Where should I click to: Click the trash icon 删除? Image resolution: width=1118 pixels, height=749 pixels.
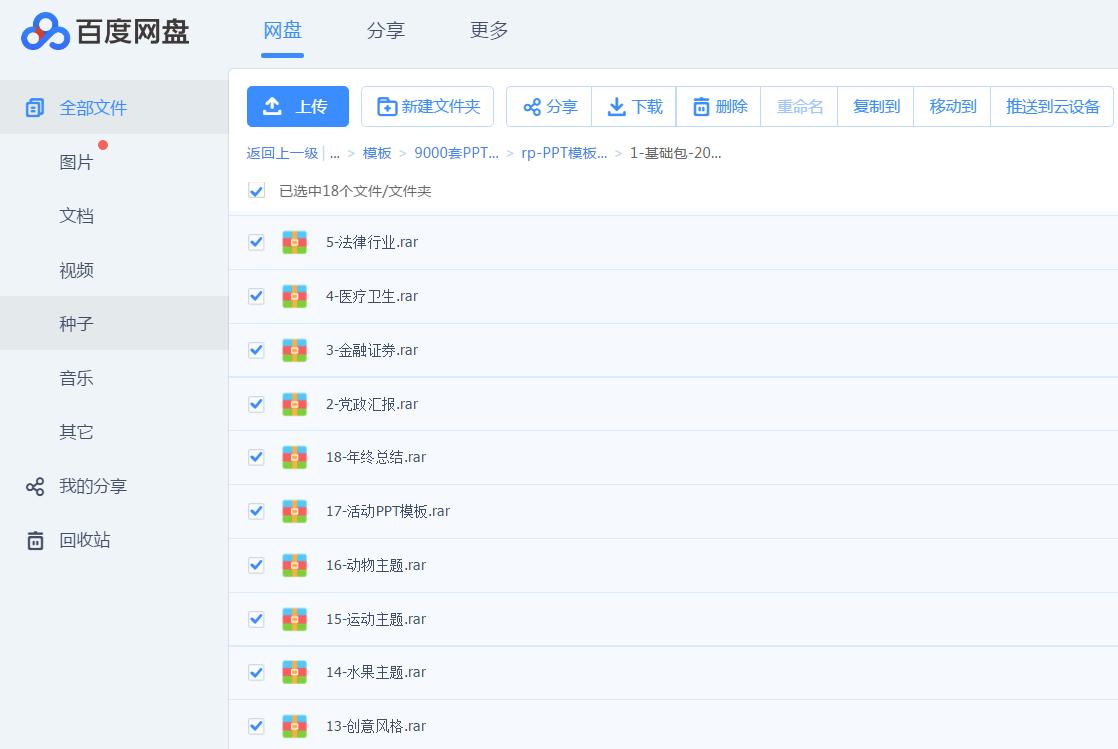click(701, 107)
